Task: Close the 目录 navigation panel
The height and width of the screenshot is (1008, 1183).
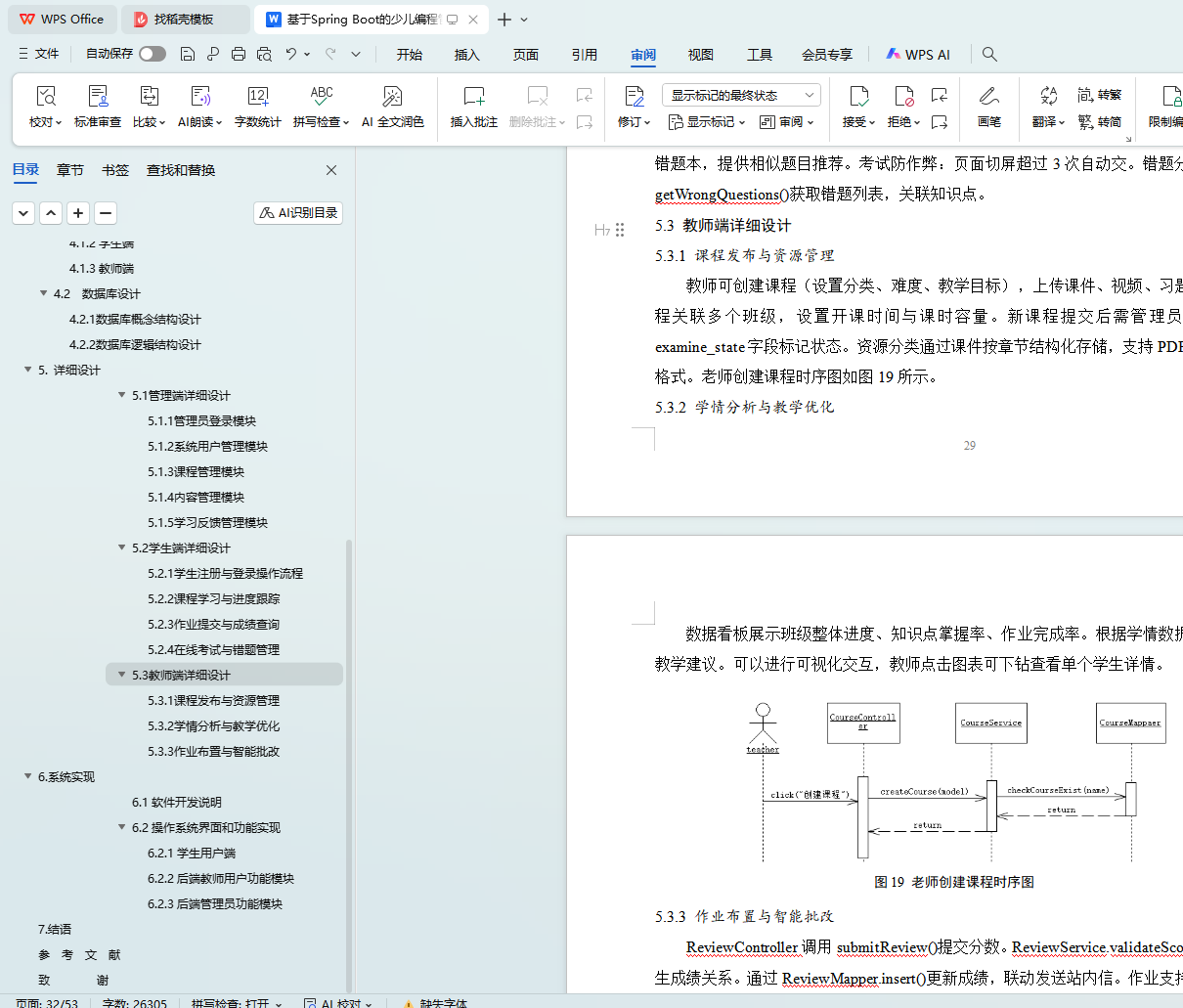Action: click(331, 170)
